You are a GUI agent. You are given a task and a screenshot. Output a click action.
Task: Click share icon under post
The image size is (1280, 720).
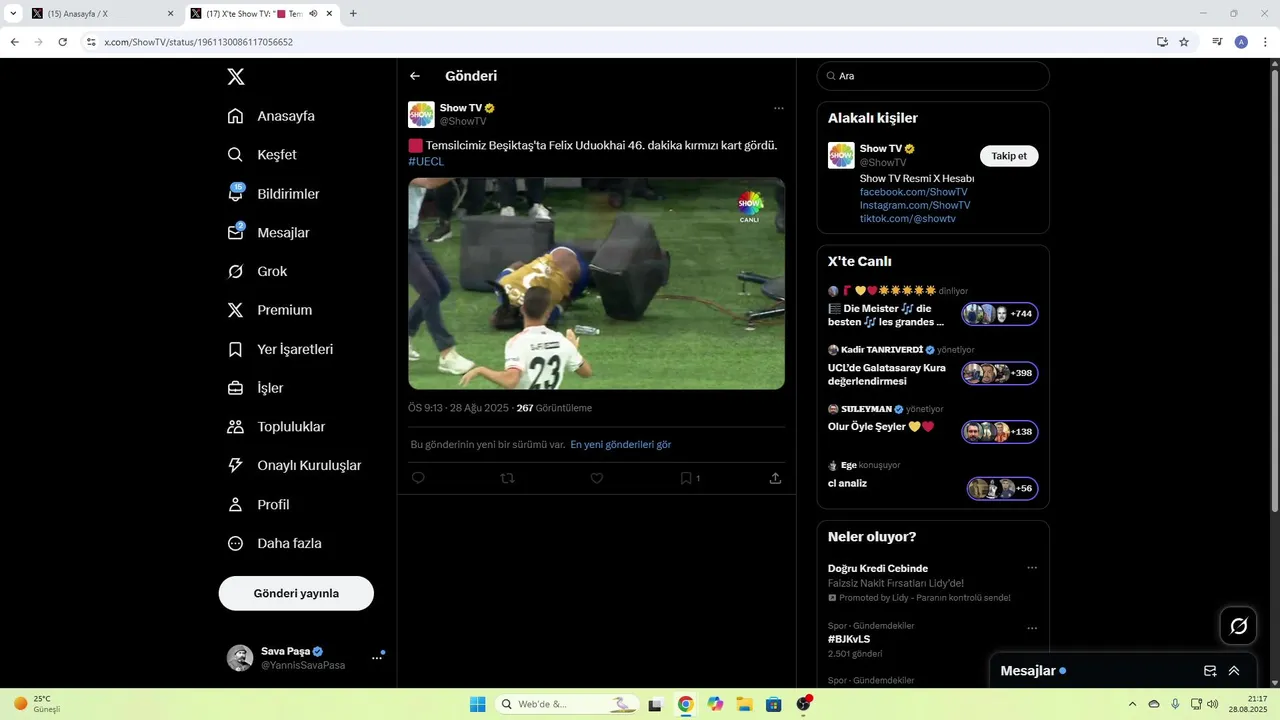tap(775, 478)
